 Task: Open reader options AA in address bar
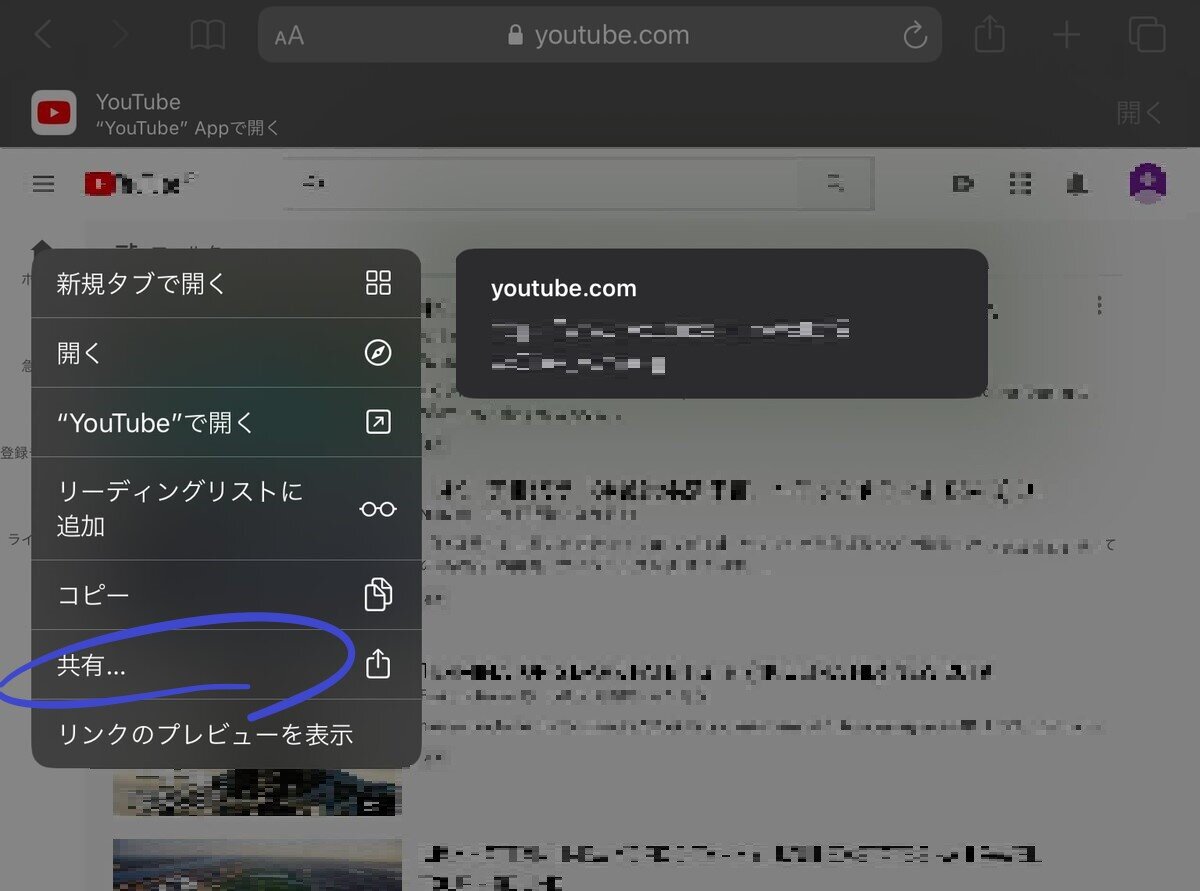(289, 37)
